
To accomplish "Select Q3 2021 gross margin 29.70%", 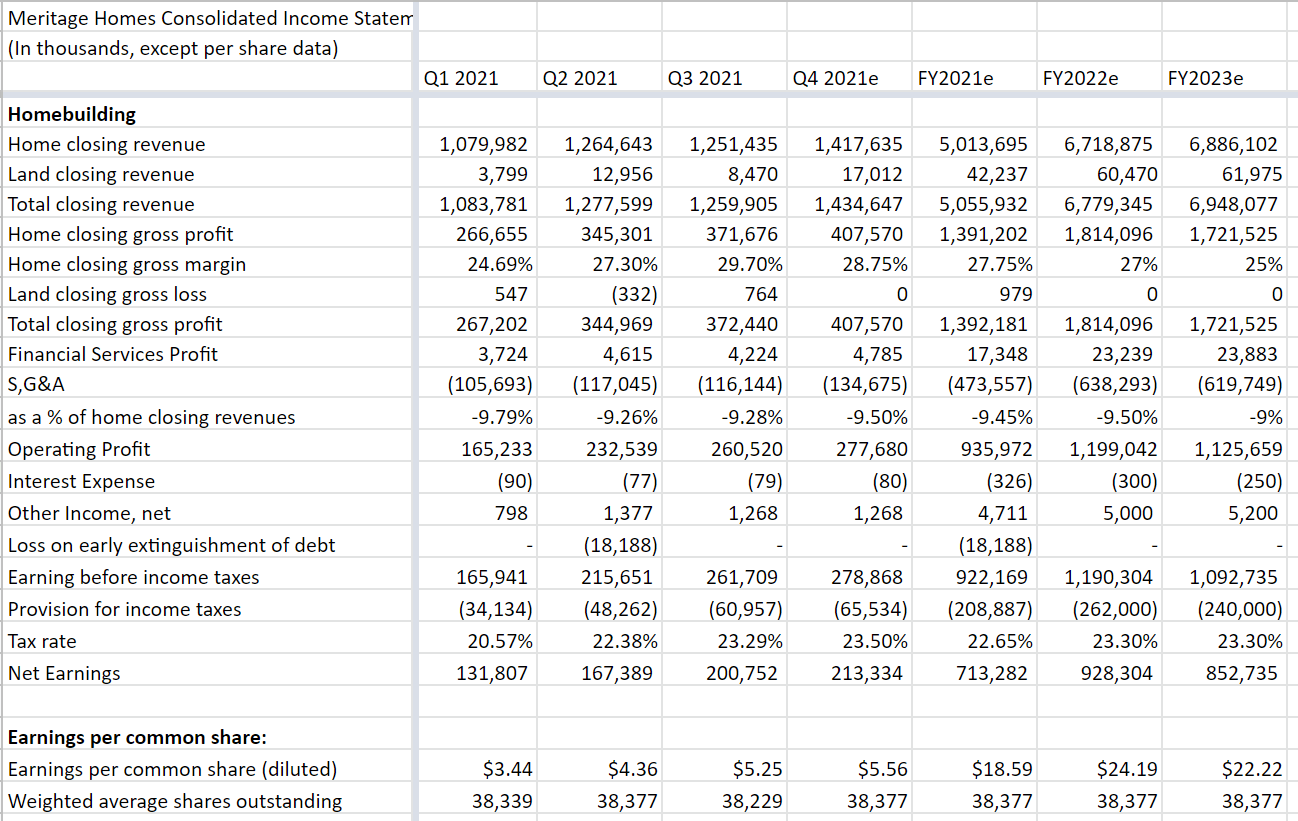I will (751, 264).
